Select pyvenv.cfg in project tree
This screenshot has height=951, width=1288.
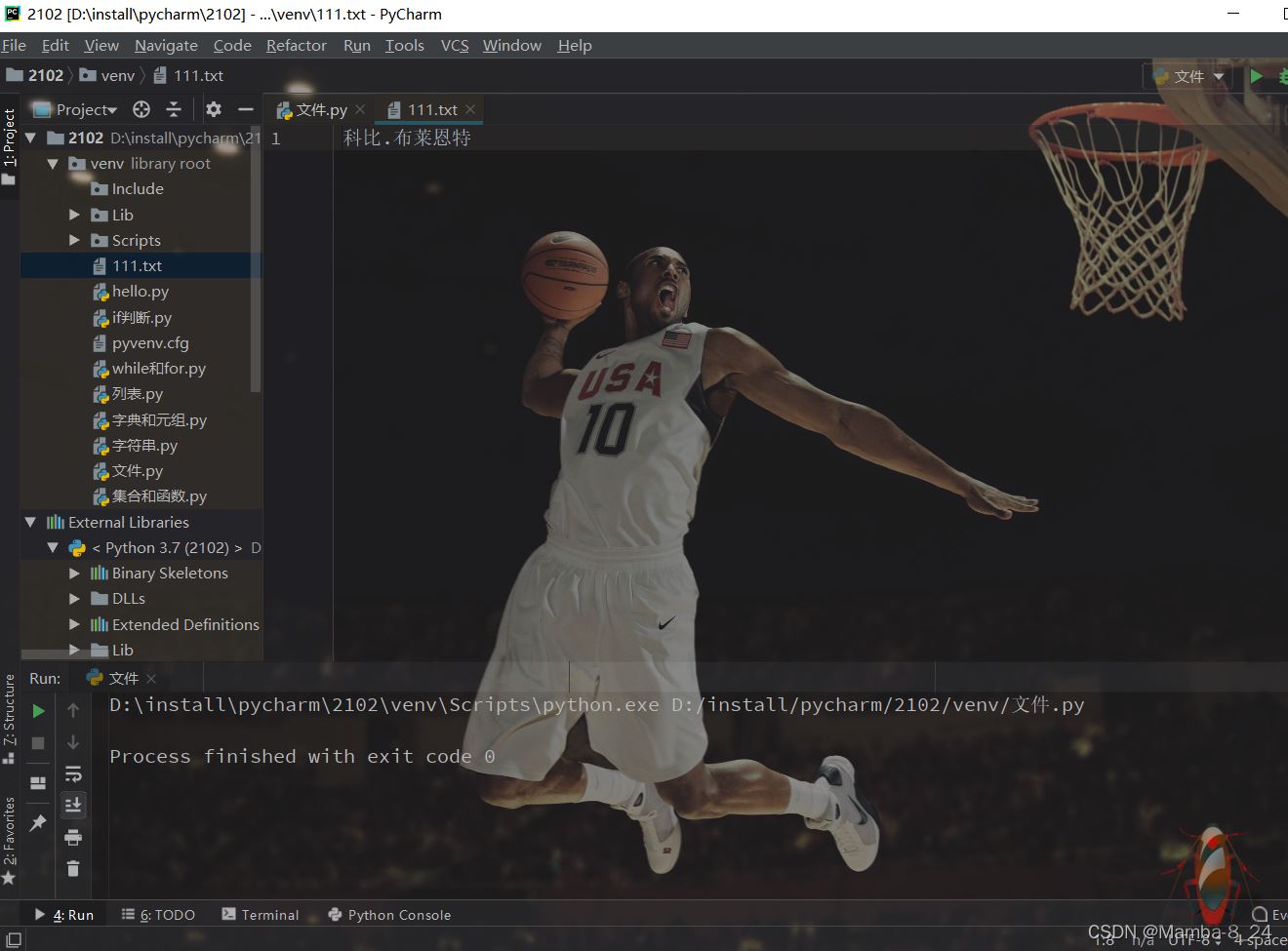coord(150,343)
